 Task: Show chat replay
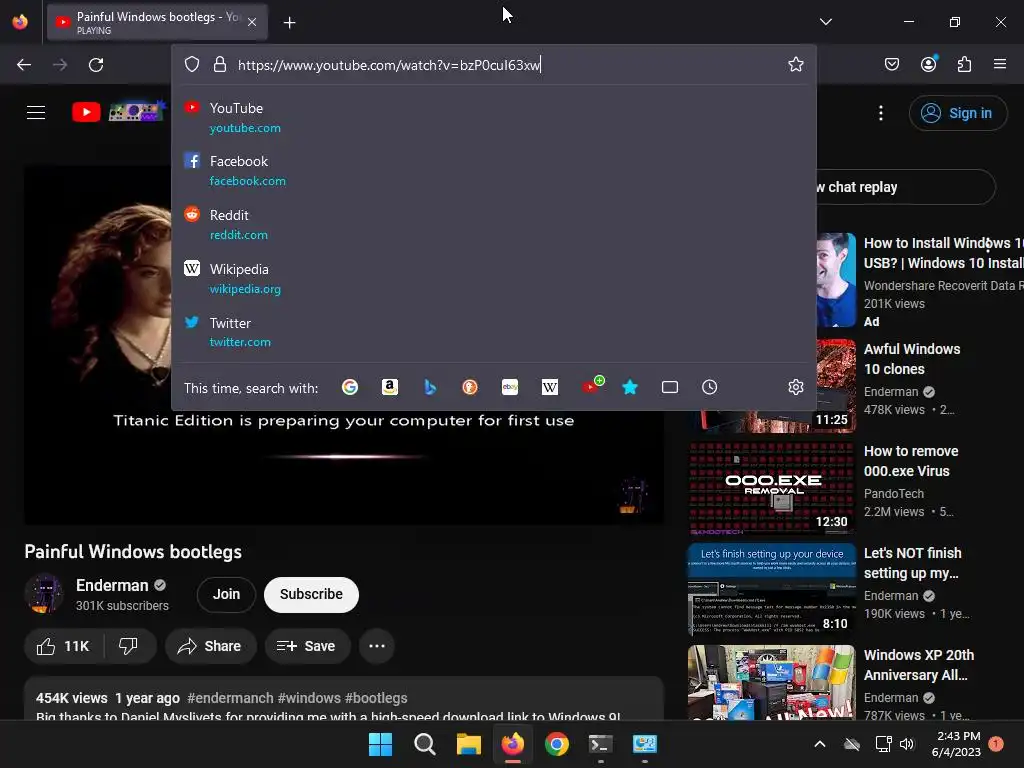906,187
